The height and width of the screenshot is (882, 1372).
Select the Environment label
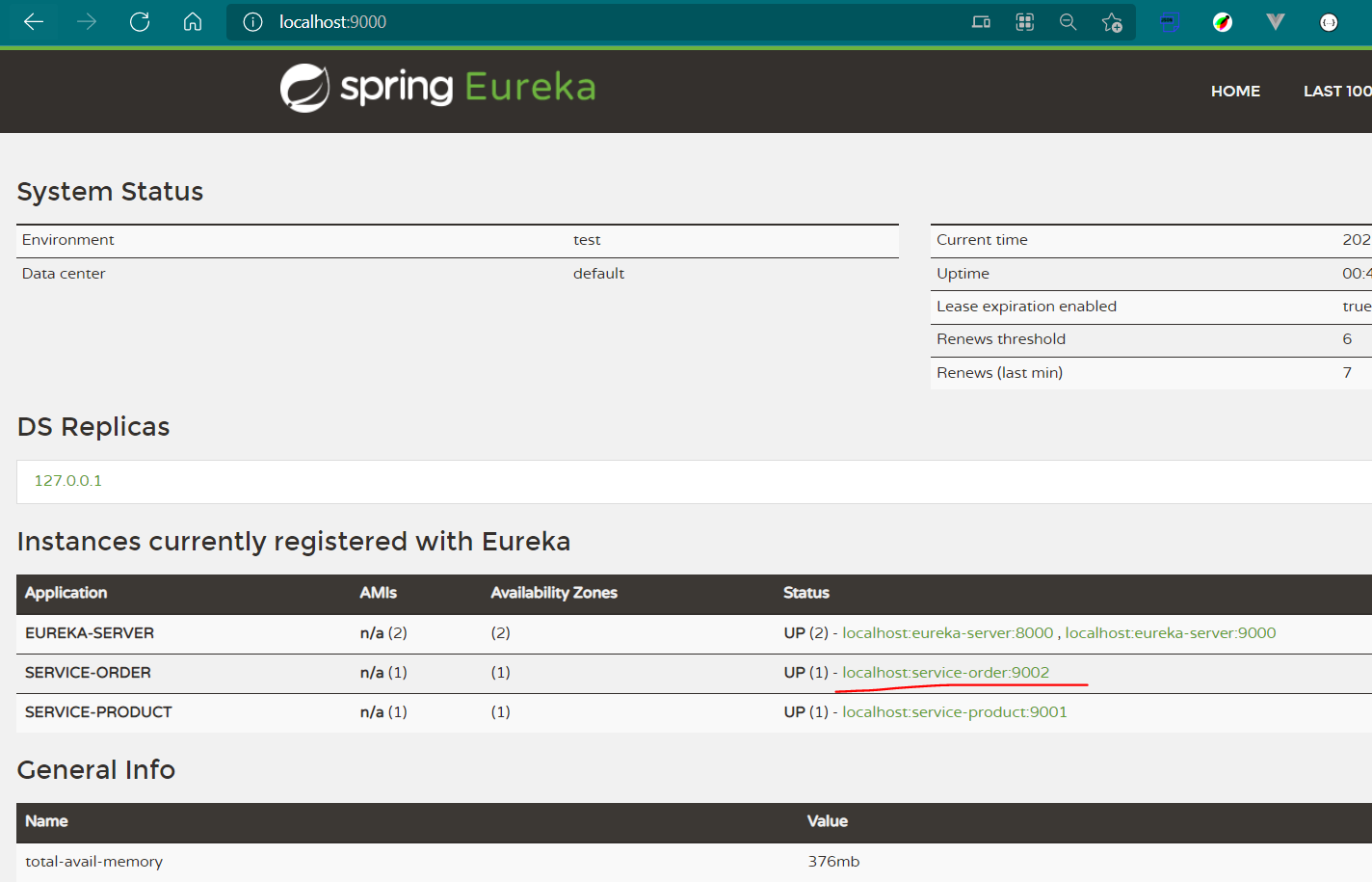point(68,239)
